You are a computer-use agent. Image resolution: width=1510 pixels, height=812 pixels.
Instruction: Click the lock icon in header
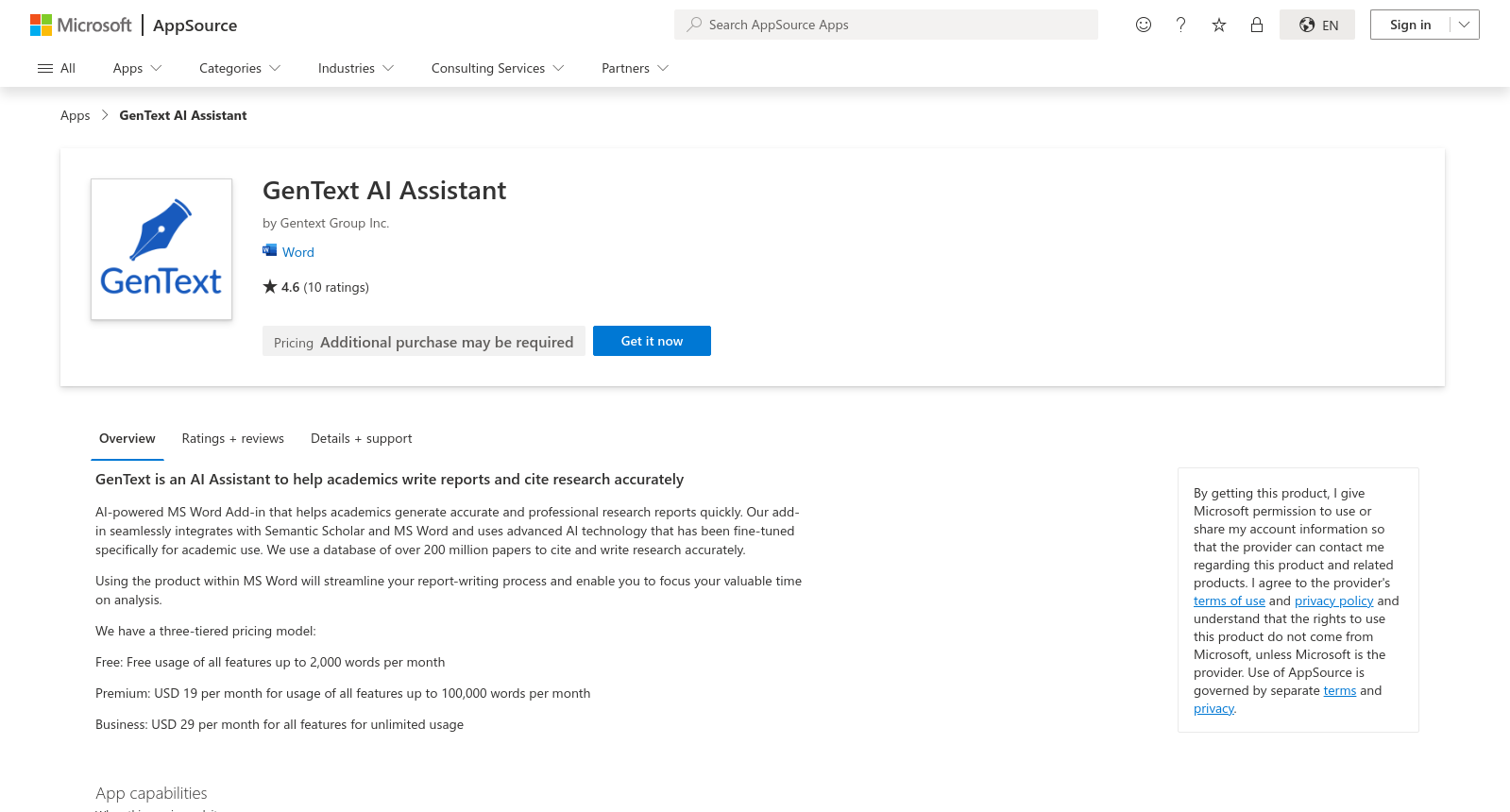point(1257,25)
